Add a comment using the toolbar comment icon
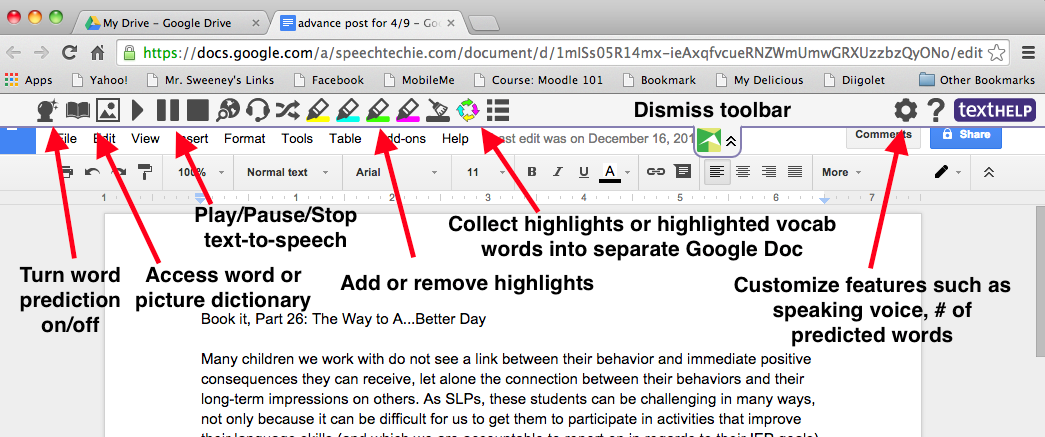1045x437 pixels. click(682, 172)
